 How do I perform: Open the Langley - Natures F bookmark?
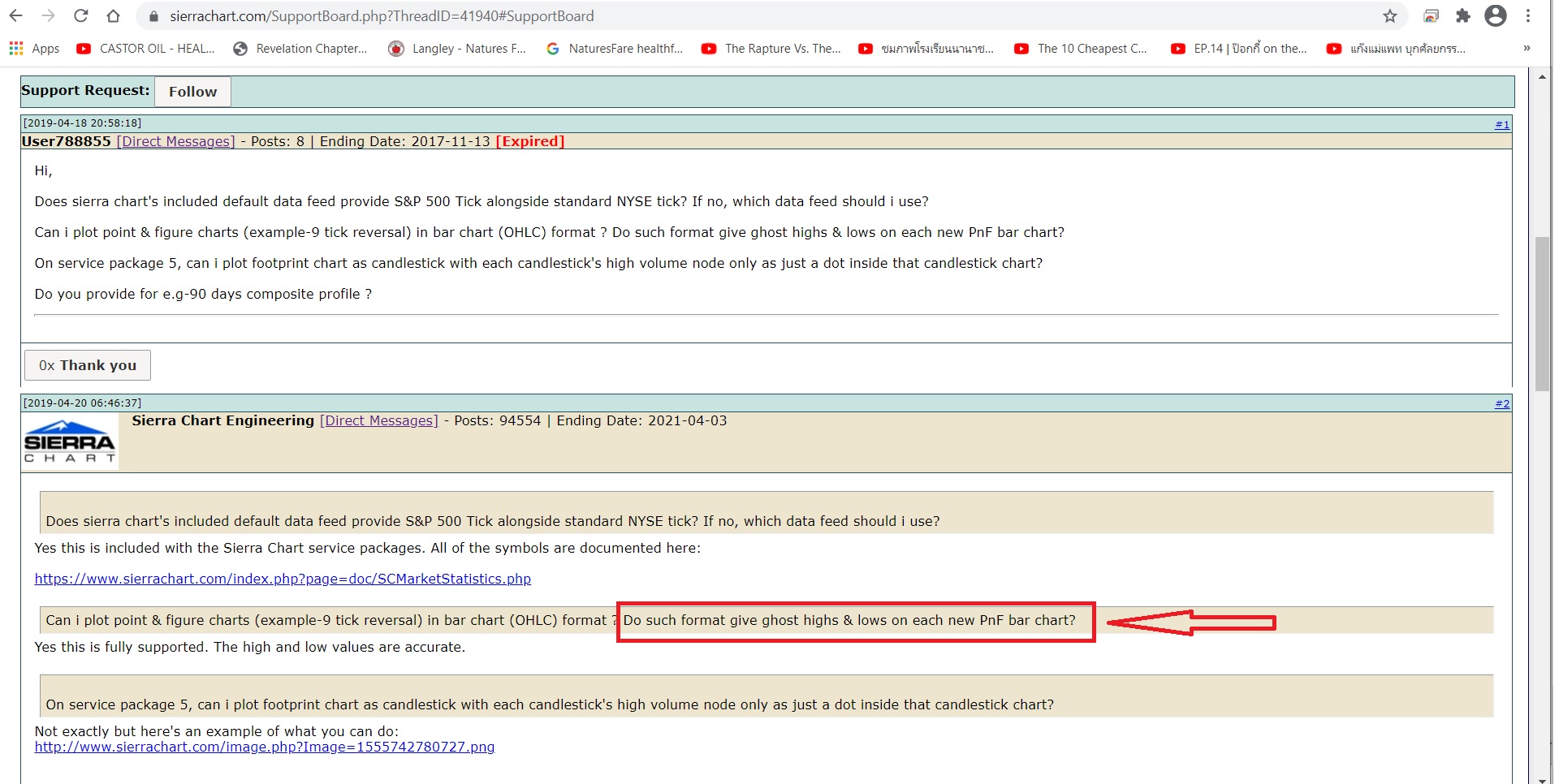pyautogui.click(x=457, y=49)
